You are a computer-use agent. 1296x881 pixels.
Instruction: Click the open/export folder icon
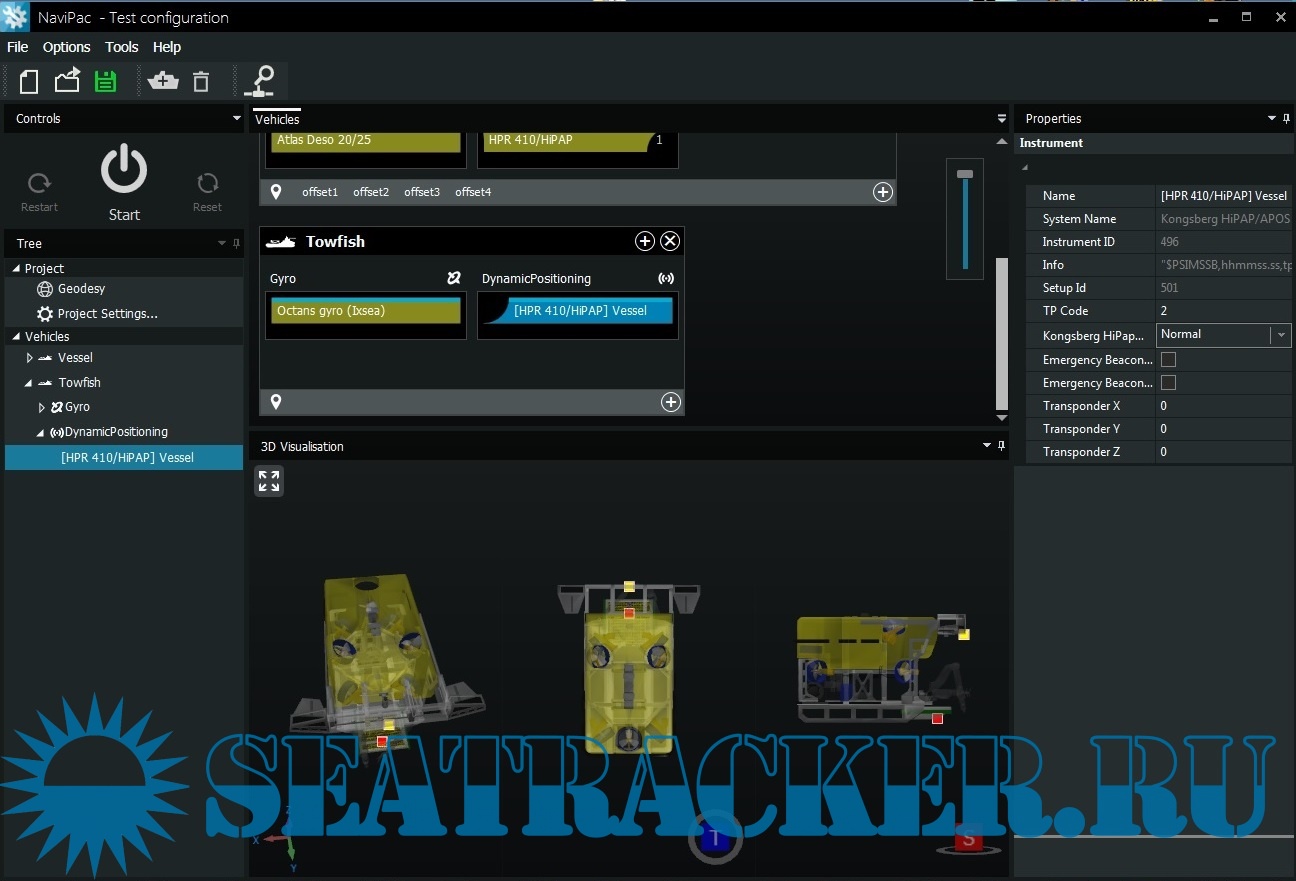point(67,81)
